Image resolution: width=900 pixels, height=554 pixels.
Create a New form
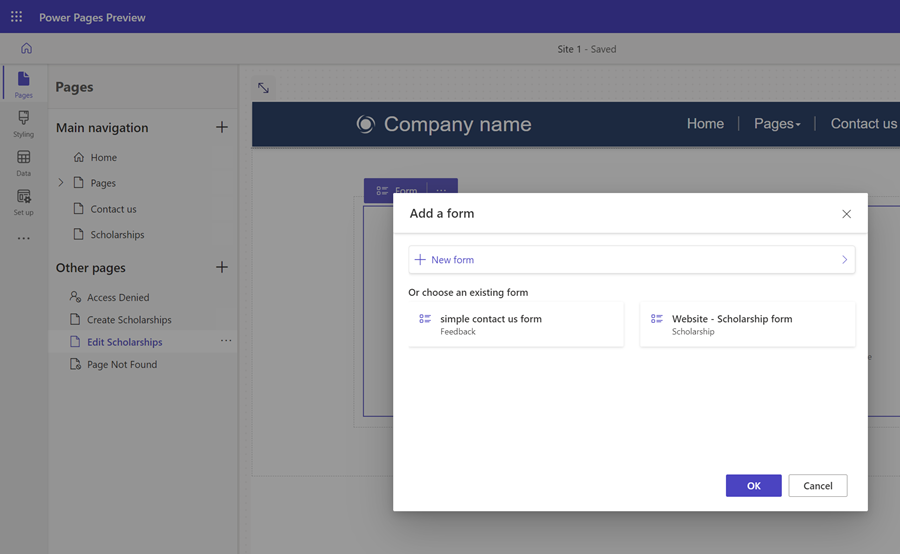pos(631,260)
